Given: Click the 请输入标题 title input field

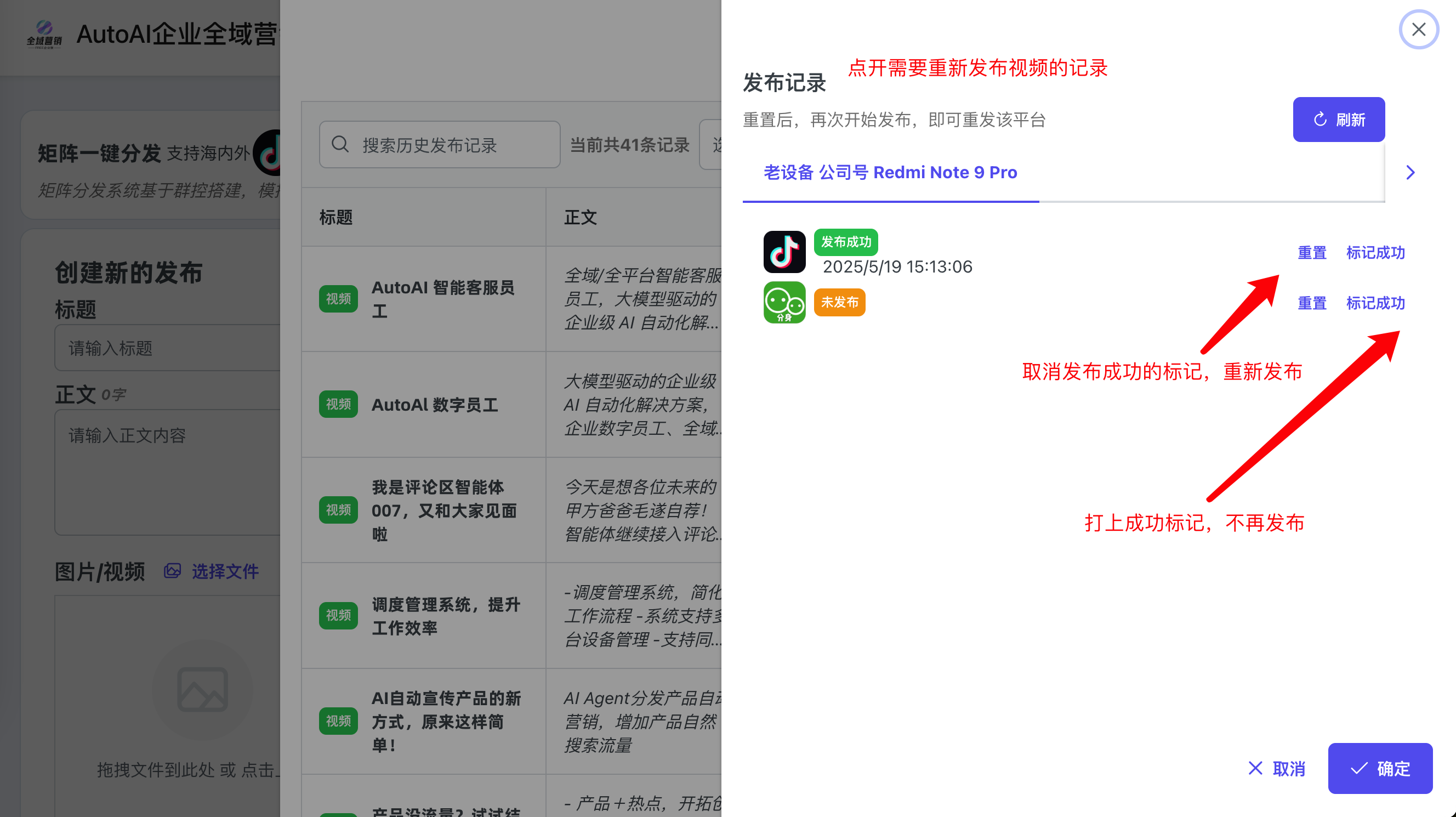Looking at the screenshot, I should click(167, 348).
